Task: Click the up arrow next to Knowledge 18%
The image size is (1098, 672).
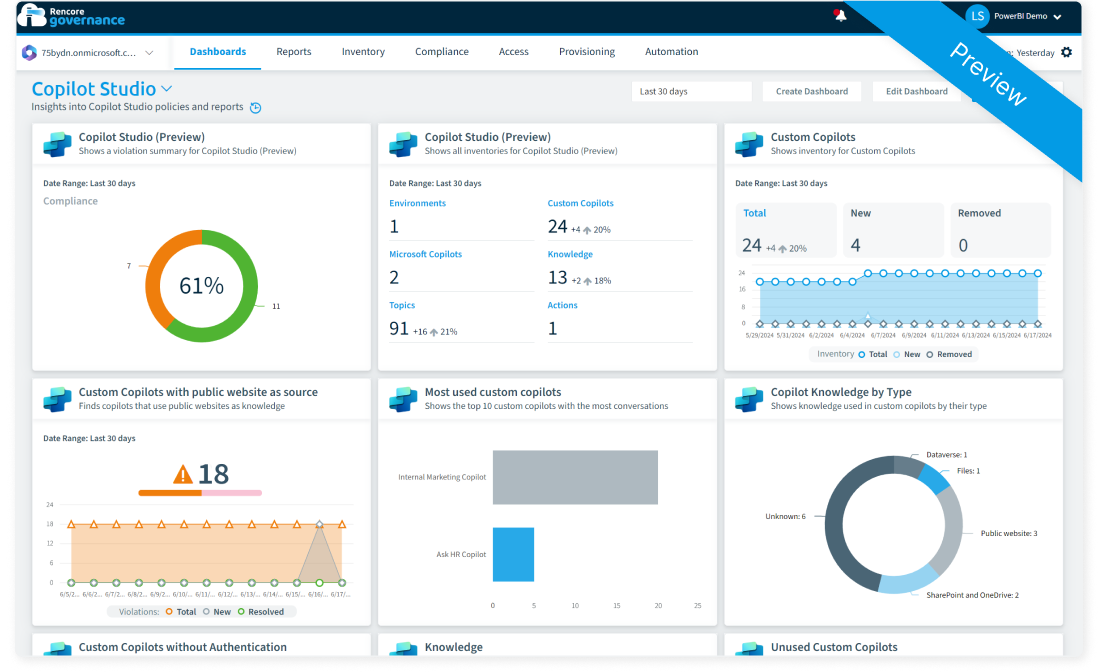Action: (x=588, y=281)
